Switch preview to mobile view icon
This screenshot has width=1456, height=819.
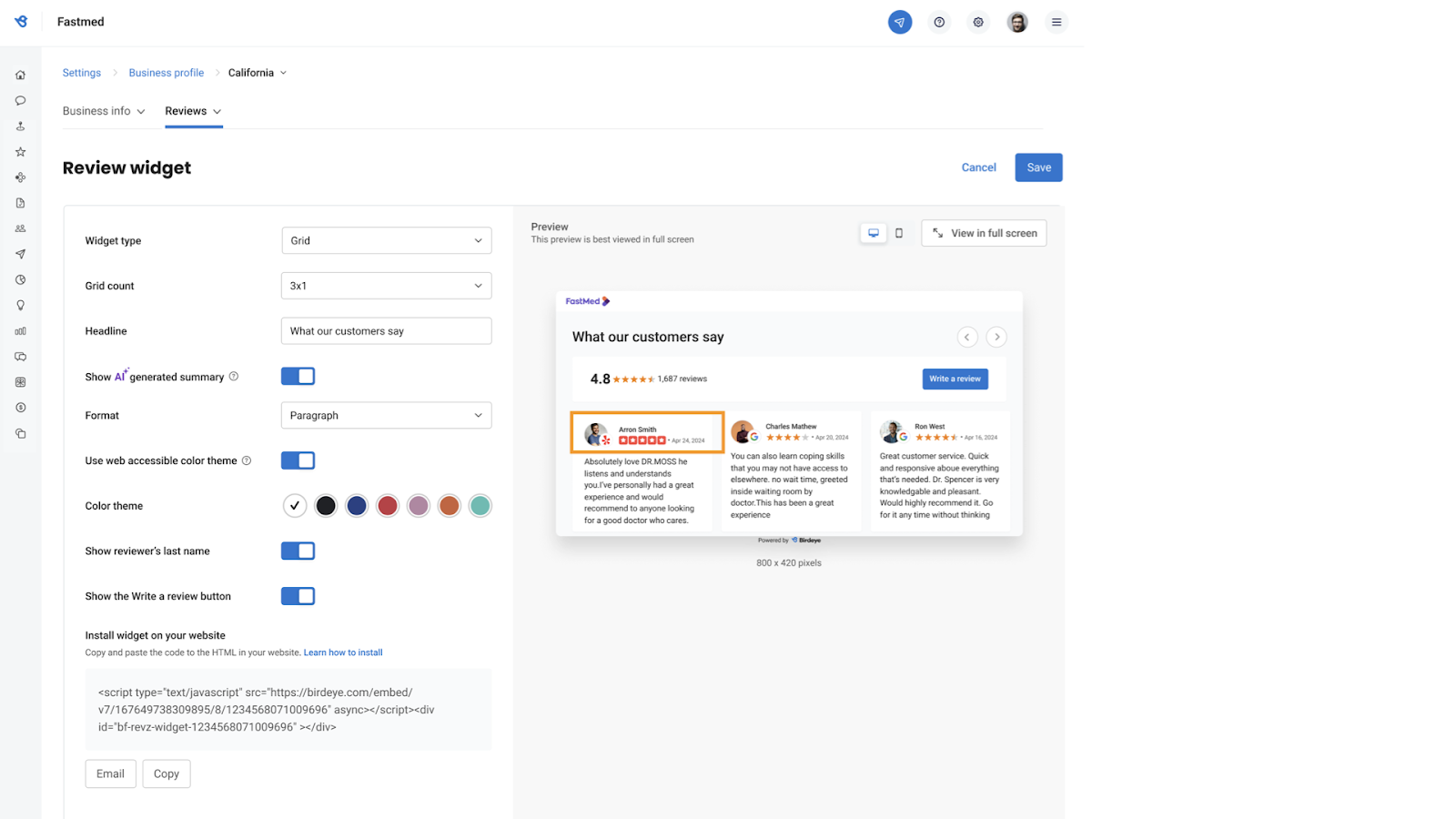pos(899,233)
